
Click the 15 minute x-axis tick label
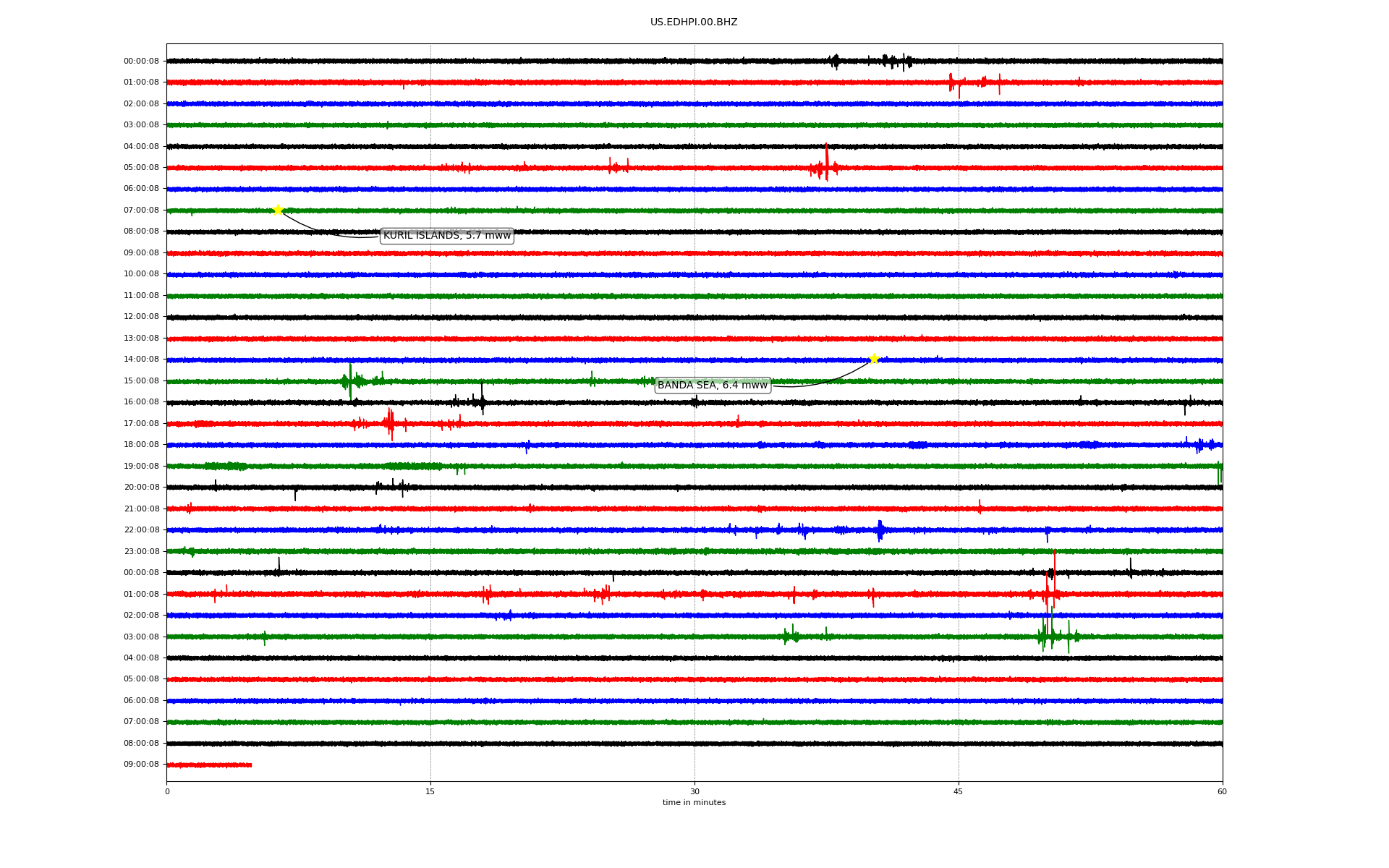[430, 791]
